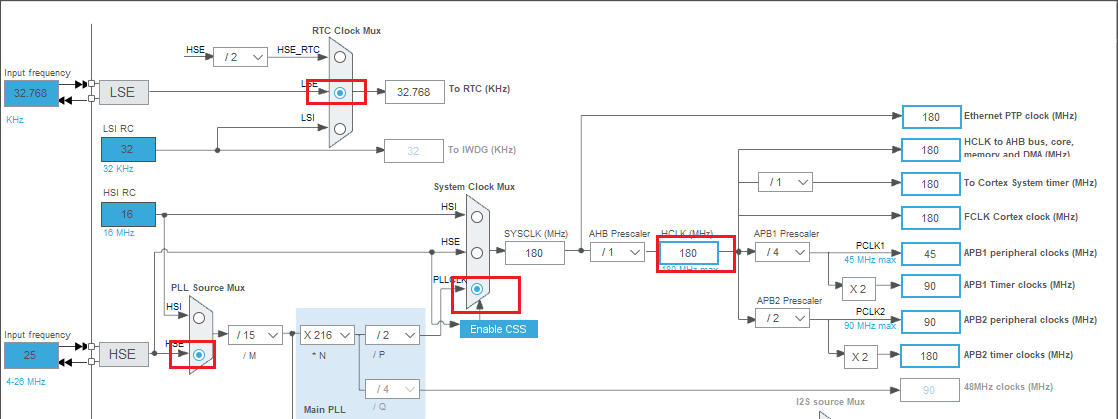
Task: Click the 45 MHz max note
Action: click(870, 260)
